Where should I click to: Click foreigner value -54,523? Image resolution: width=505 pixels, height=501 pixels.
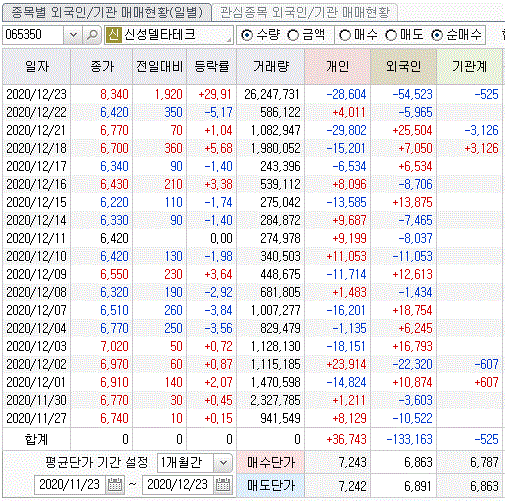click(x=413, y=94)
